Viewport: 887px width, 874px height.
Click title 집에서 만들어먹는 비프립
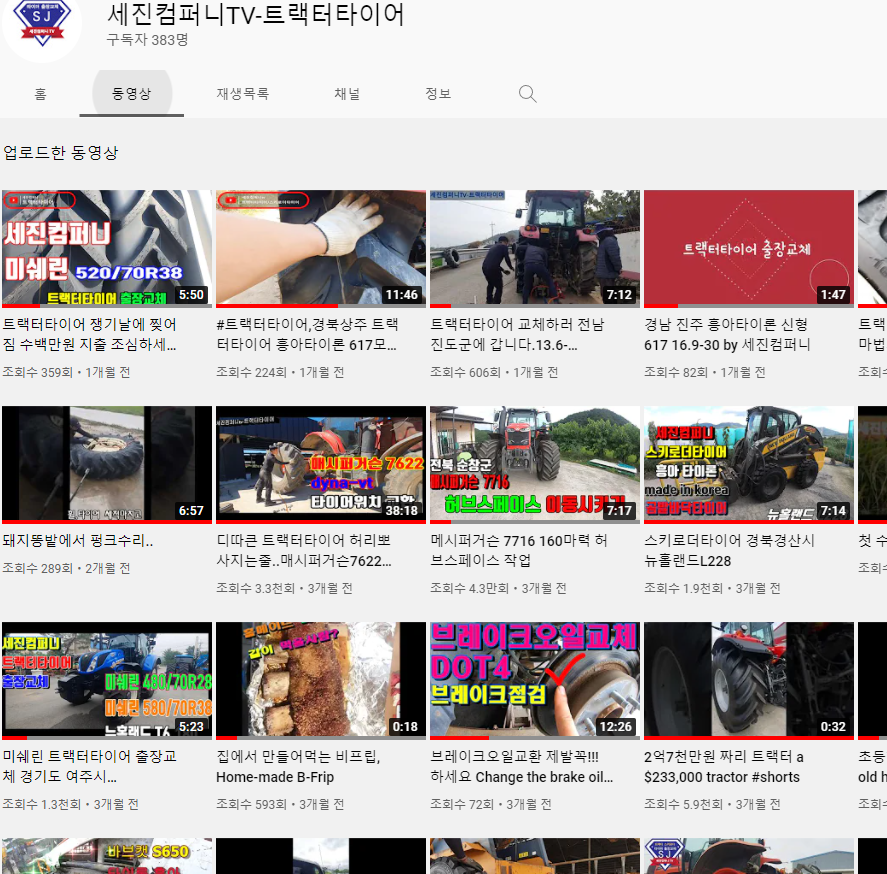click(298, 767)
